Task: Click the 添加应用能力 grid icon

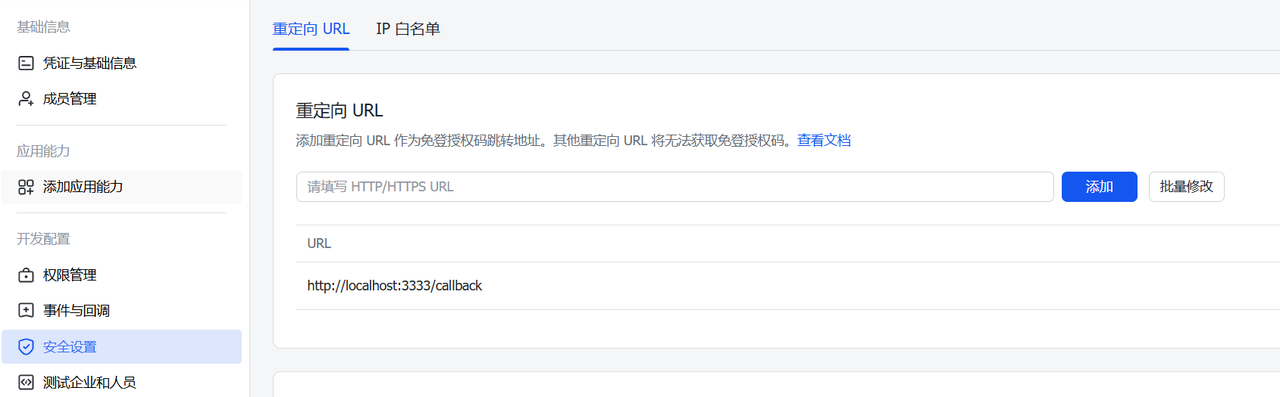Action: pos(26,187)
